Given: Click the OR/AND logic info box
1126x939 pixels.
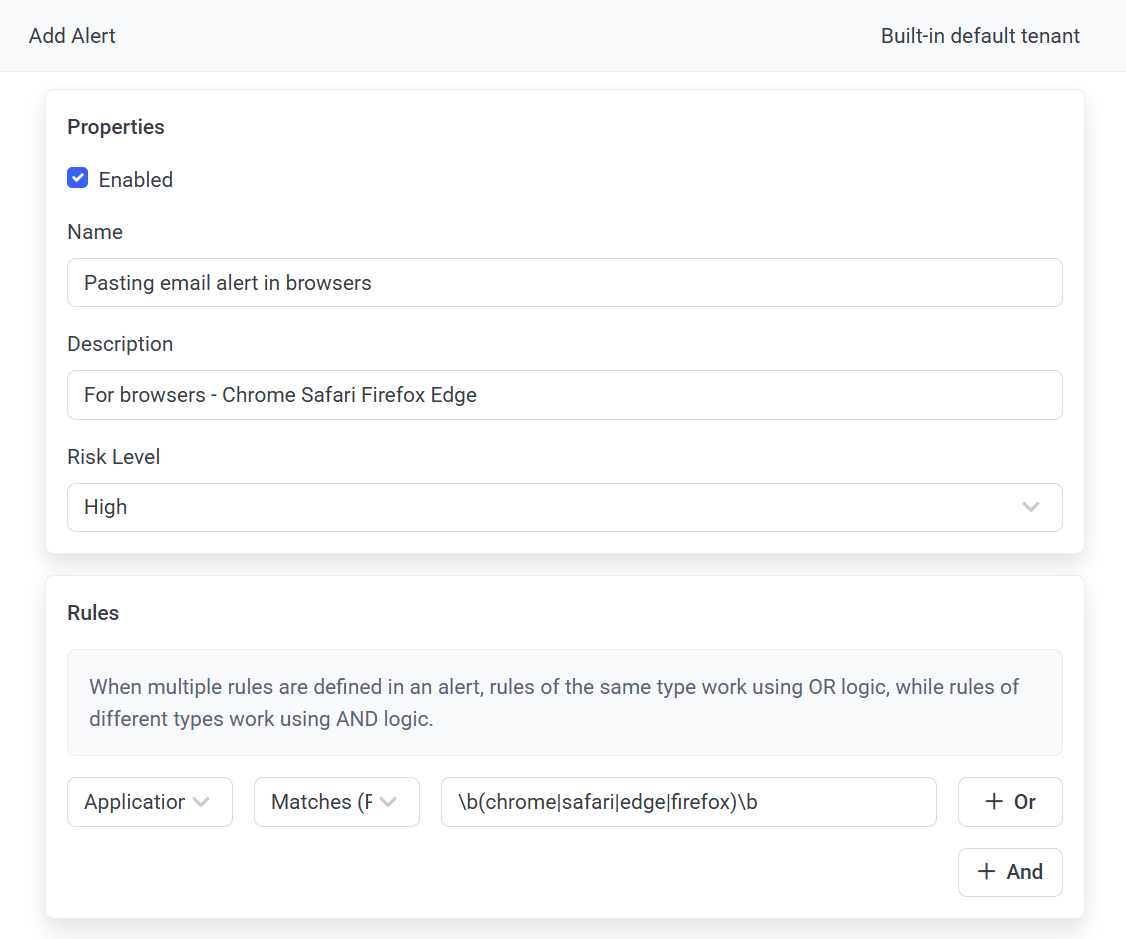Looking at the screenshot, I should (x=564, y=702).
